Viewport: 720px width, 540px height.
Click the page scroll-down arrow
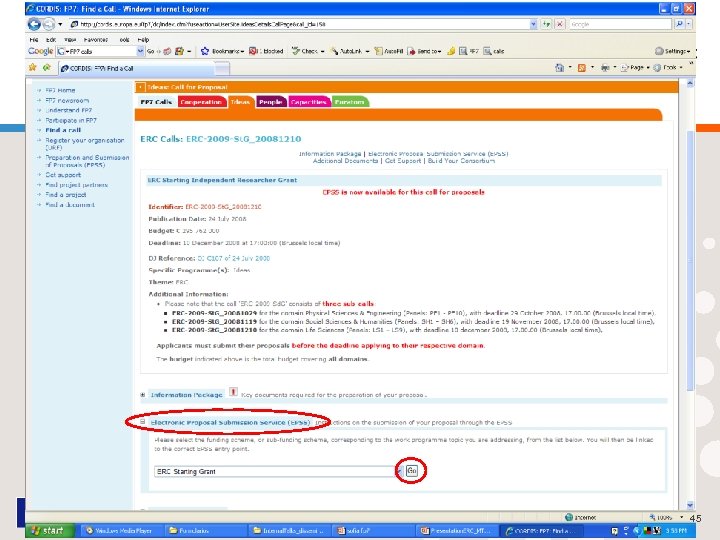[690, 506]
